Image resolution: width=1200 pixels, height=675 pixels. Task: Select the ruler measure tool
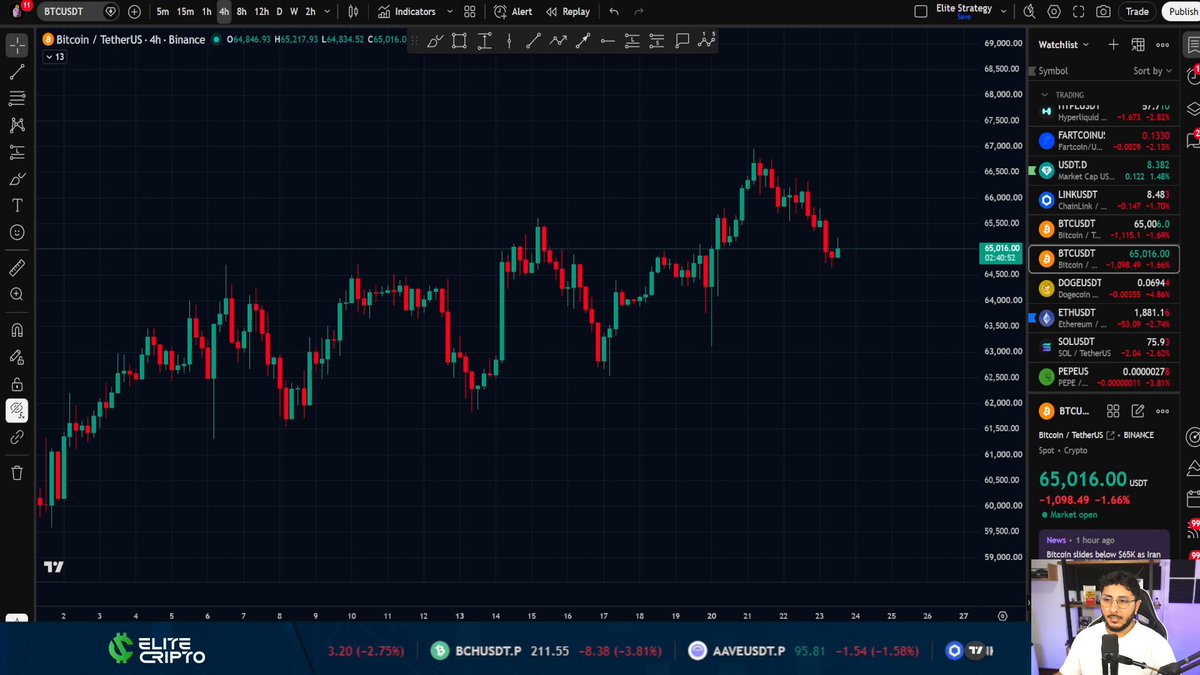click(x=17, y=268)
